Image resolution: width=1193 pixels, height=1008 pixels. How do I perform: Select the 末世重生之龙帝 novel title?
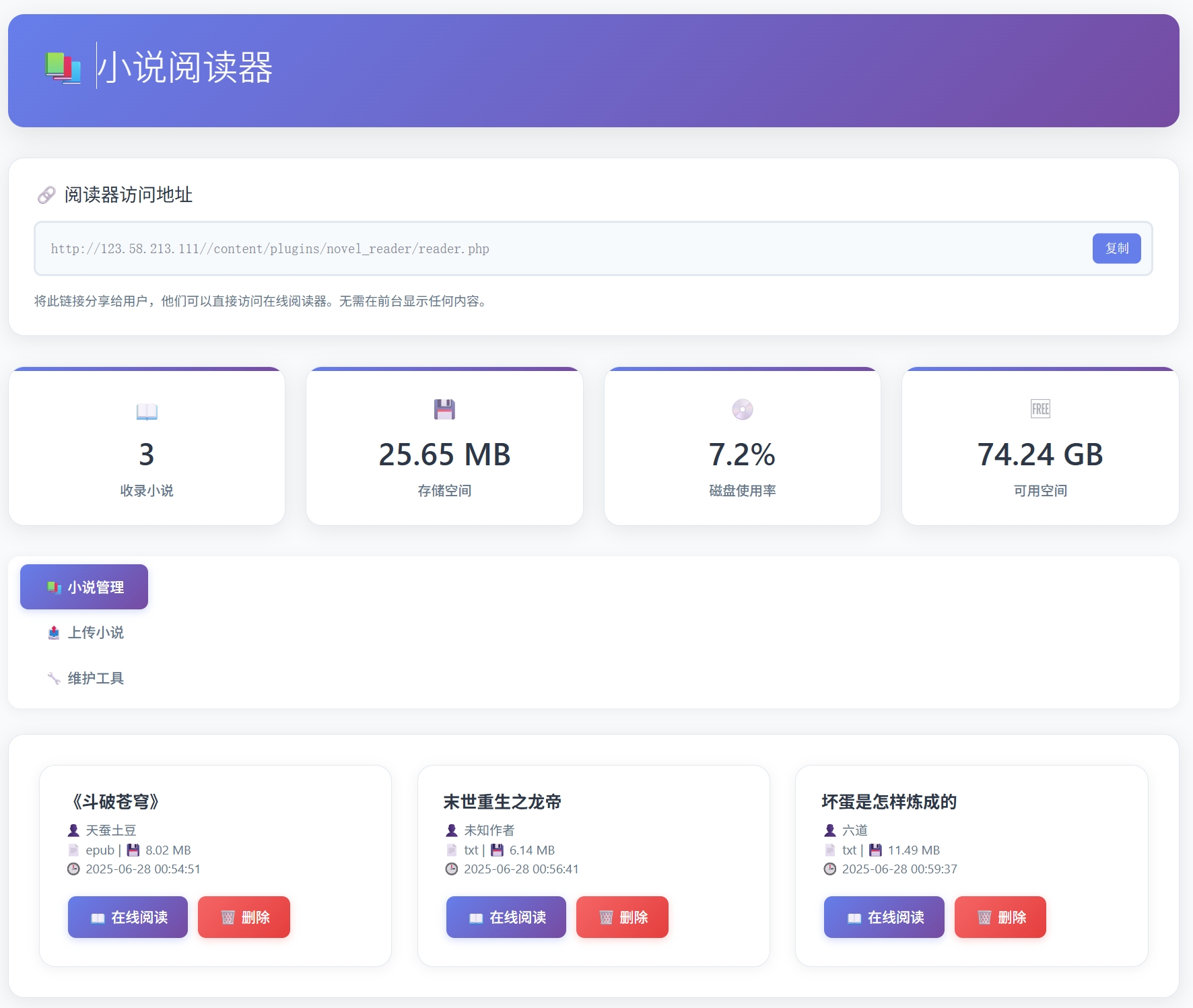502,802
